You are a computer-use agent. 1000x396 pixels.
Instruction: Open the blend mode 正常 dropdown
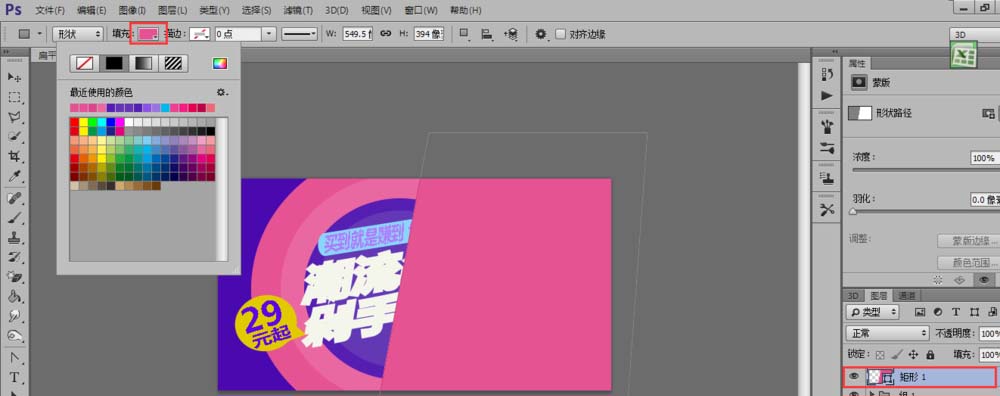tap(888, 334)
